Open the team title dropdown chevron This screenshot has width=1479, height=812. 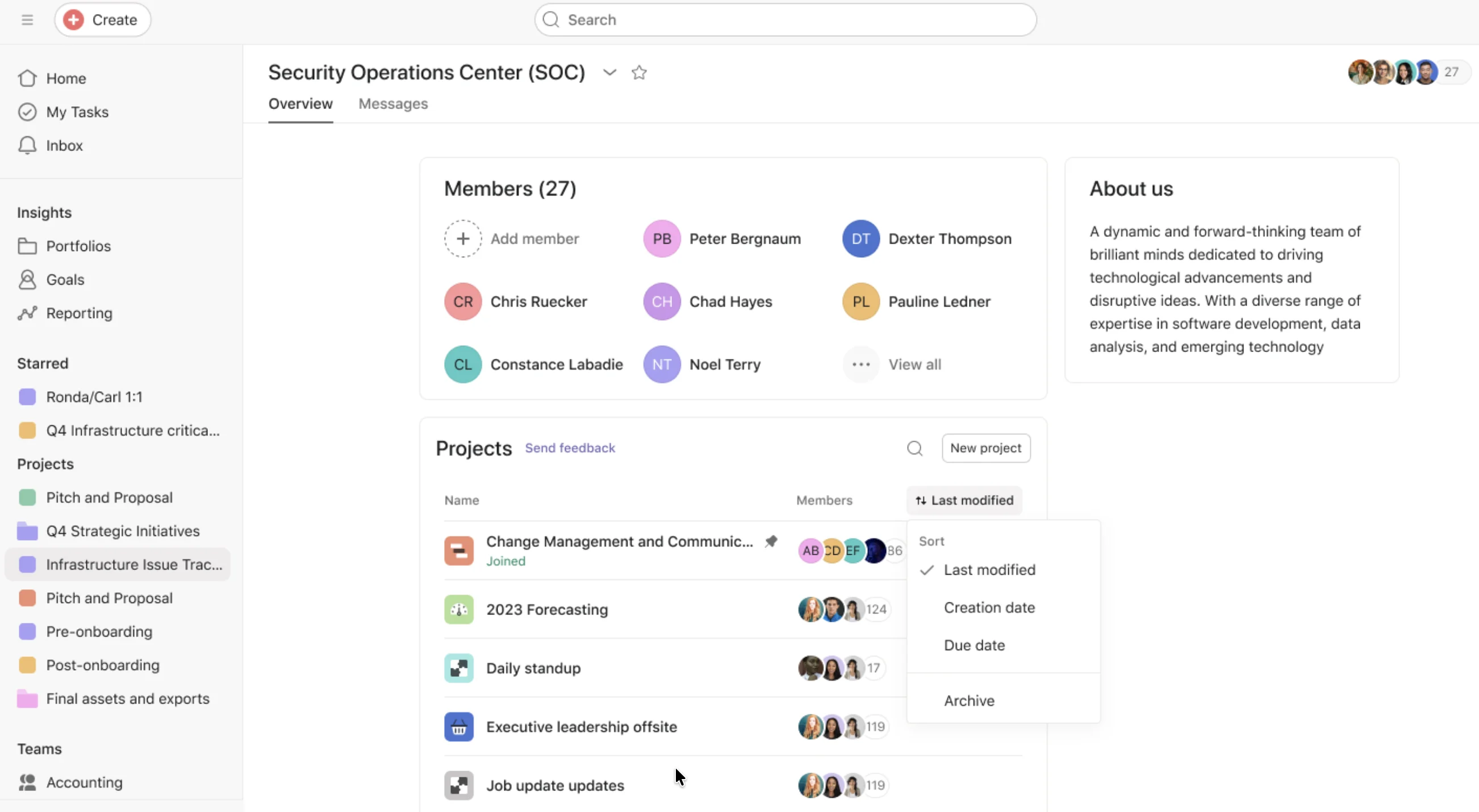pos(610,73)
